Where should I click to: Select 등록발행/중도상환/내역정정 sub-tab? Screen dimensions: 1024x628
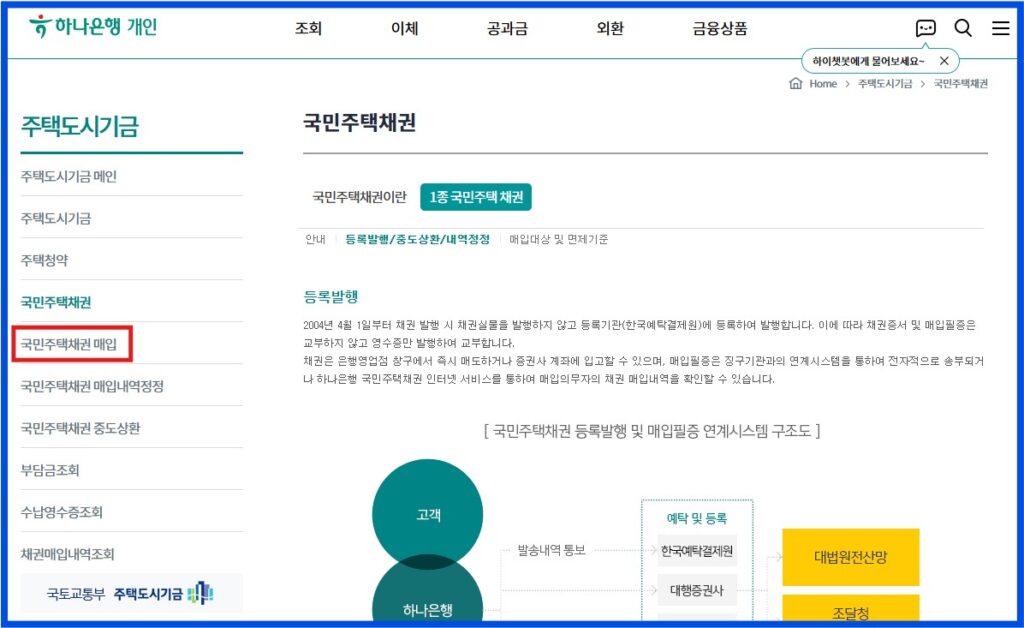[417, 240]
